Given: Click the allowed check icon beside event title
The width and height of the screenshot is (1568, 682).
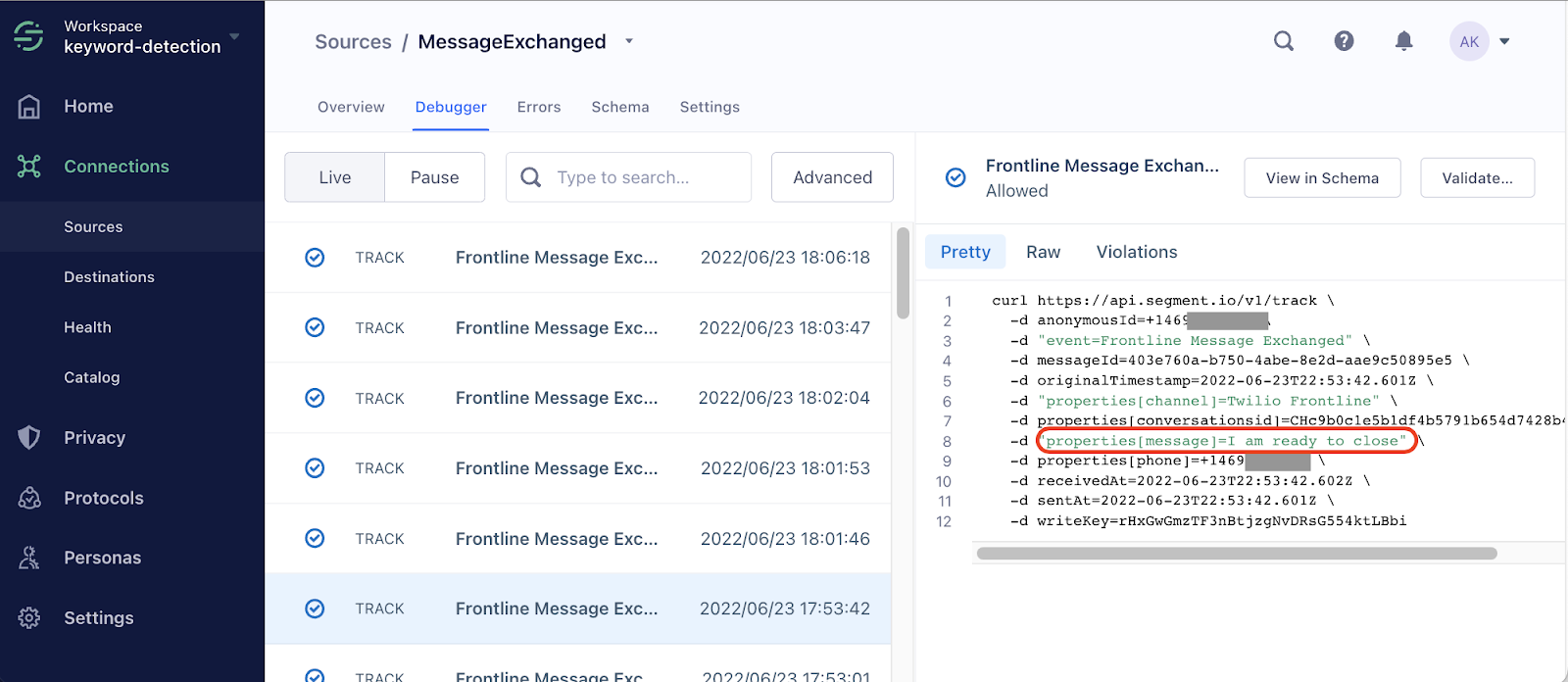Looking at the screenshot, I should pyautogui.click(x=955, y=177).
